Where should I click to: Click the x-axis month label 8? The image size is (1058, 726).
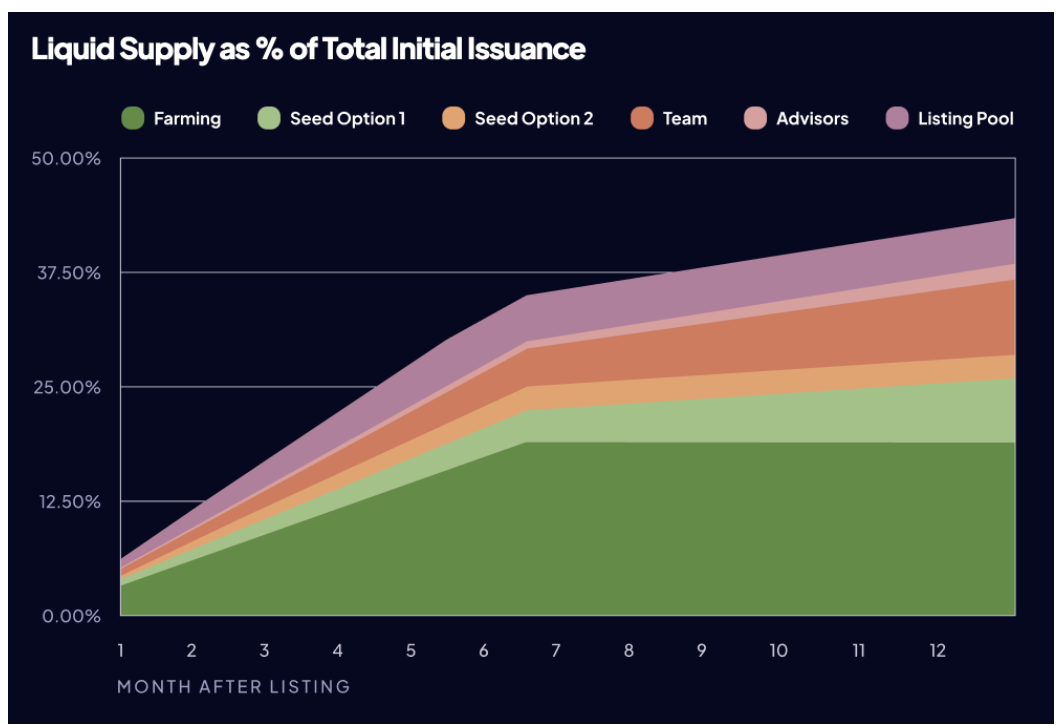click(629, 650)
